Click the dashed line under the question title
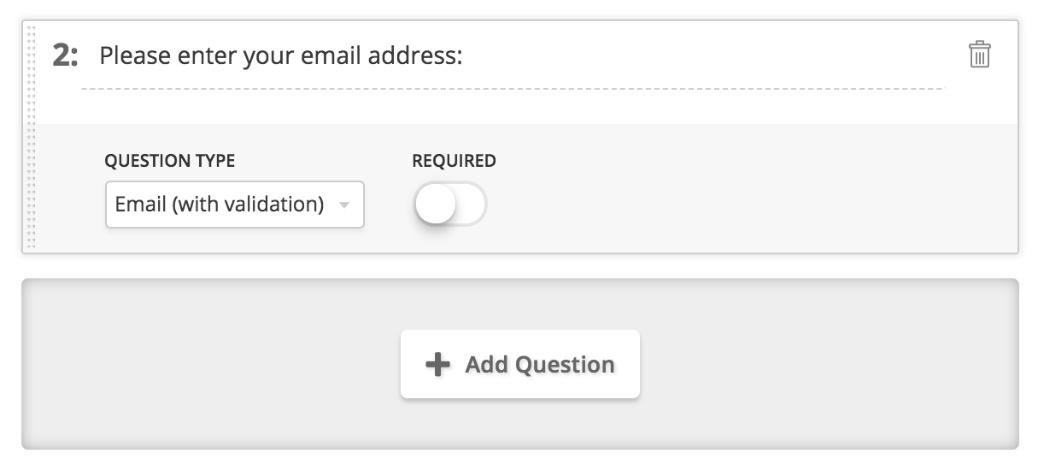Viewport: 1046px width, 474px height. pos(512,88)
